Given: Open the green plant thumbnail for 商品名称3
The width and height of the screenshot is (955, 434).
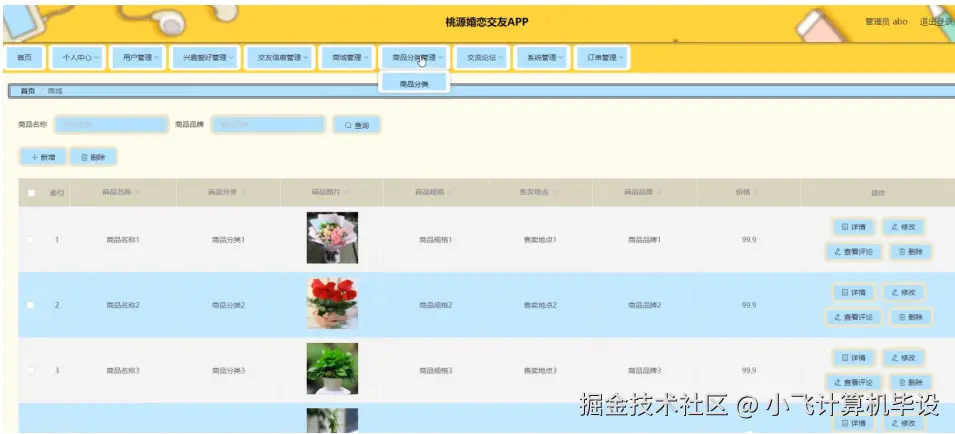Looking at the screenshot, I should (332, 368).
